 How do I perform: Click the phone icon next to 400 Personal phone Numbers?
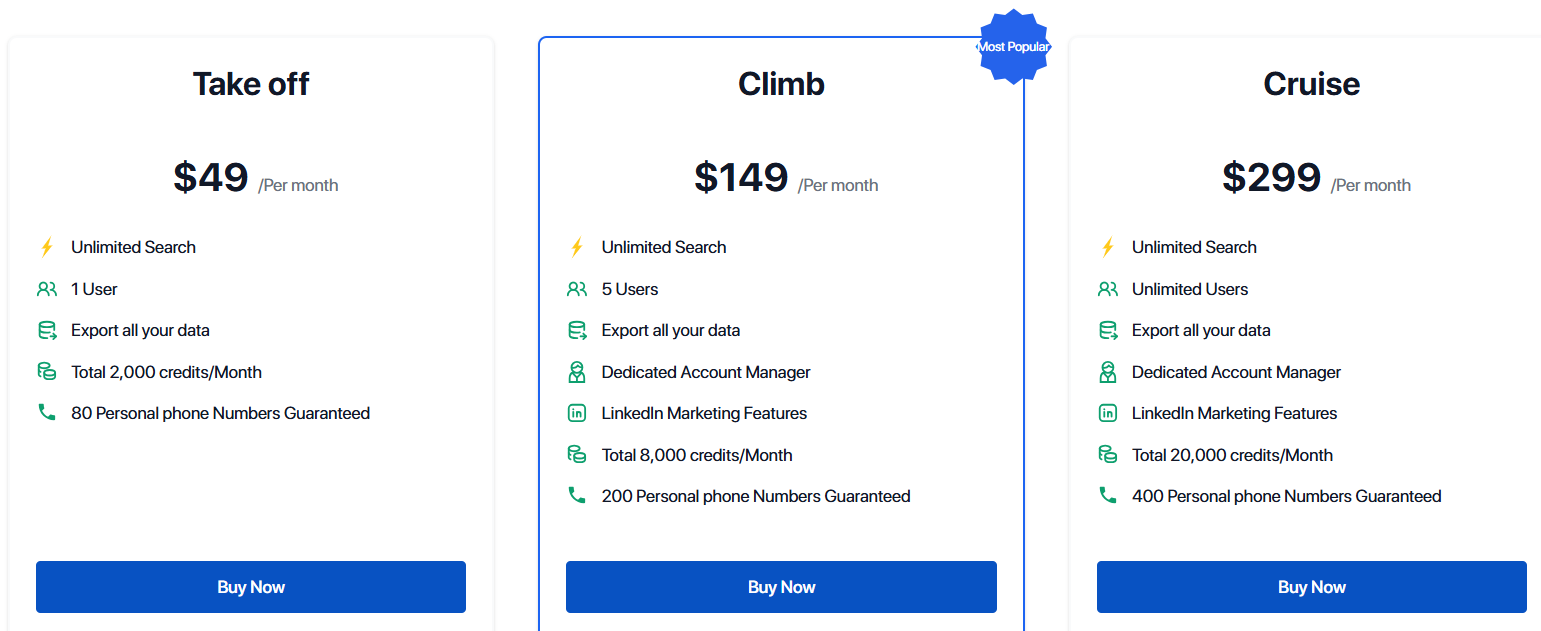coord(1108,495)
